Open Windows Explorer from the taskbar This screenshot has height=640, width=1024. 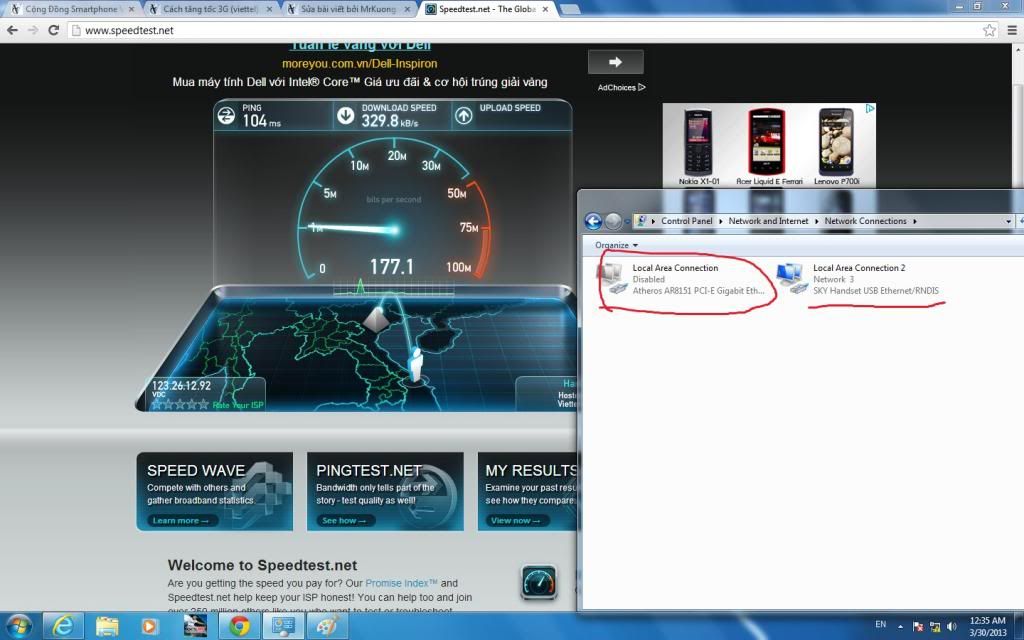tap(107, 626)
